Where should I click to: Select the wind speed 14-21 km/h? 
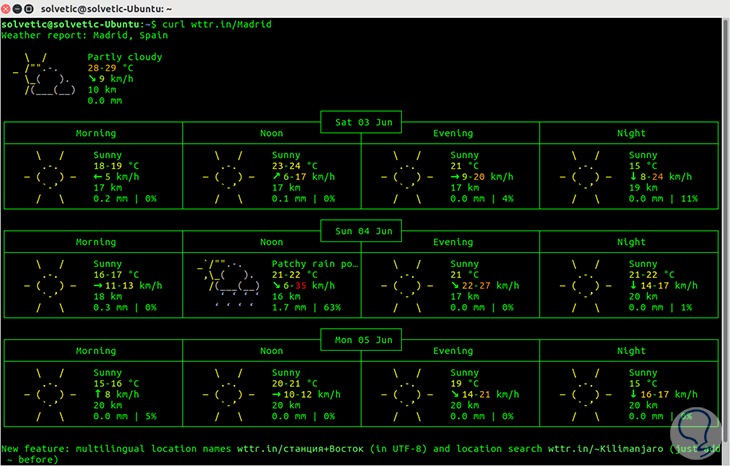click(x=485, y=395)
